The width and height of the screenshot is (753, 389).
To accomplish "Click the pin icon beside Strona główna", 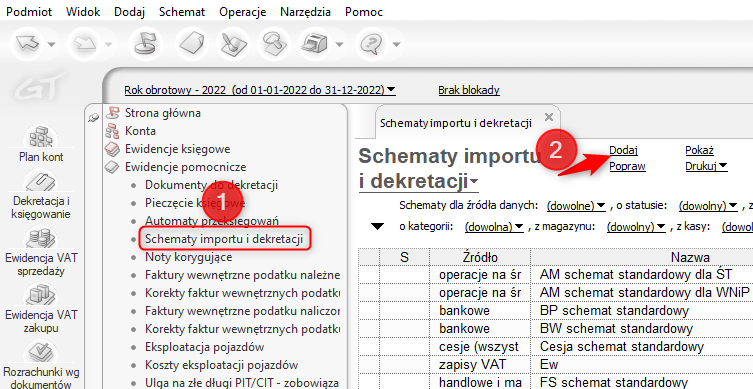I will pyautogui.click(x=94, y=117).
